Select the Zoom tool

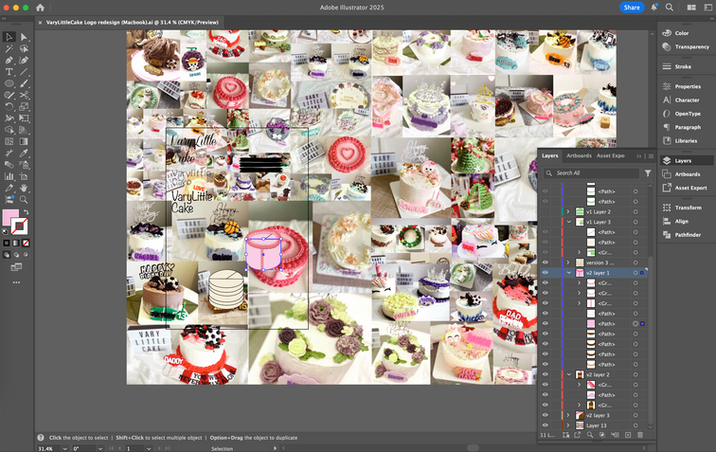(x=24, y=200)
